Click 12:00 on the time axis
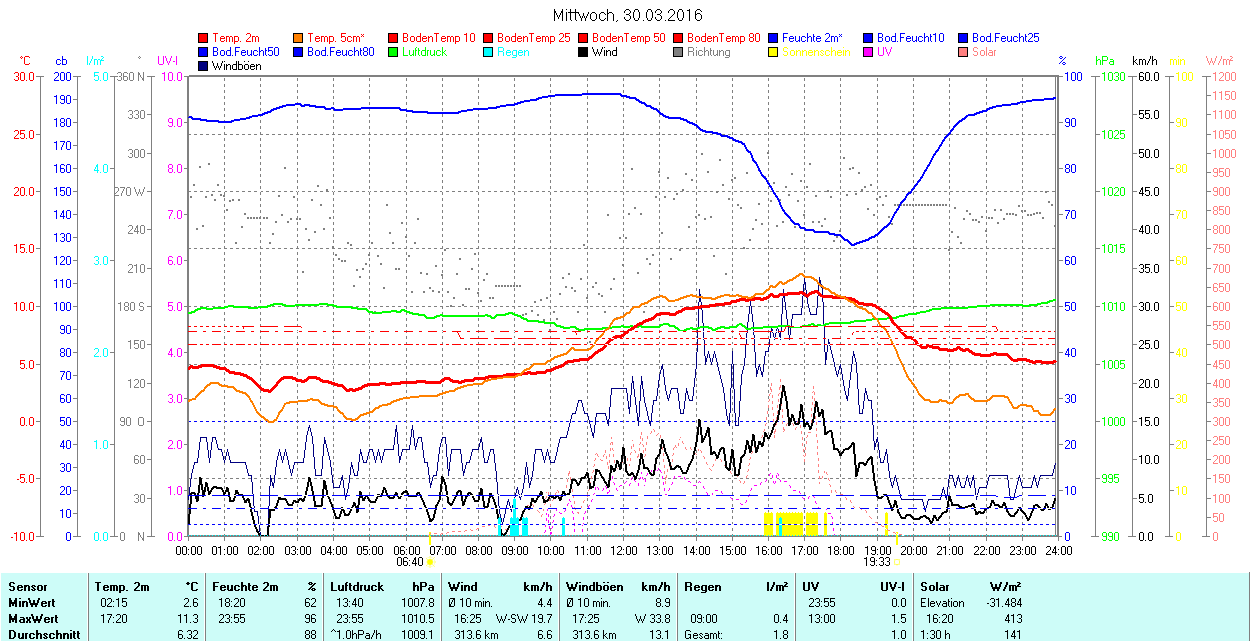 (x=623, y=550)
